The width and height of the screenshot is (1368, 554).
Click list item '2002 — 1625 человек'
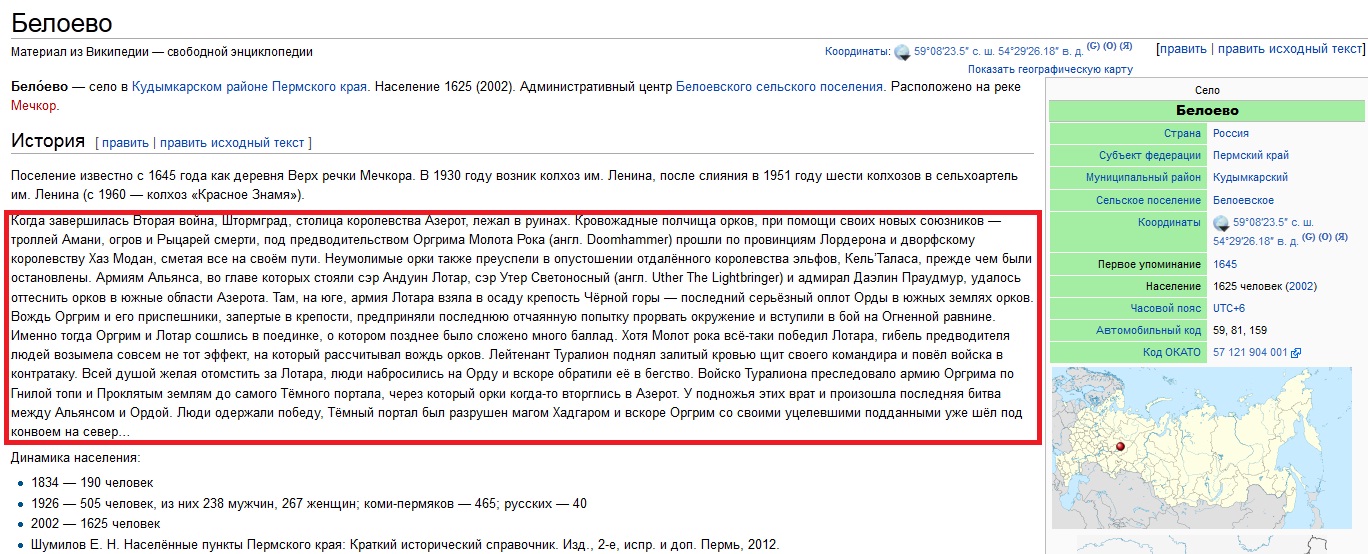[95, 523]
